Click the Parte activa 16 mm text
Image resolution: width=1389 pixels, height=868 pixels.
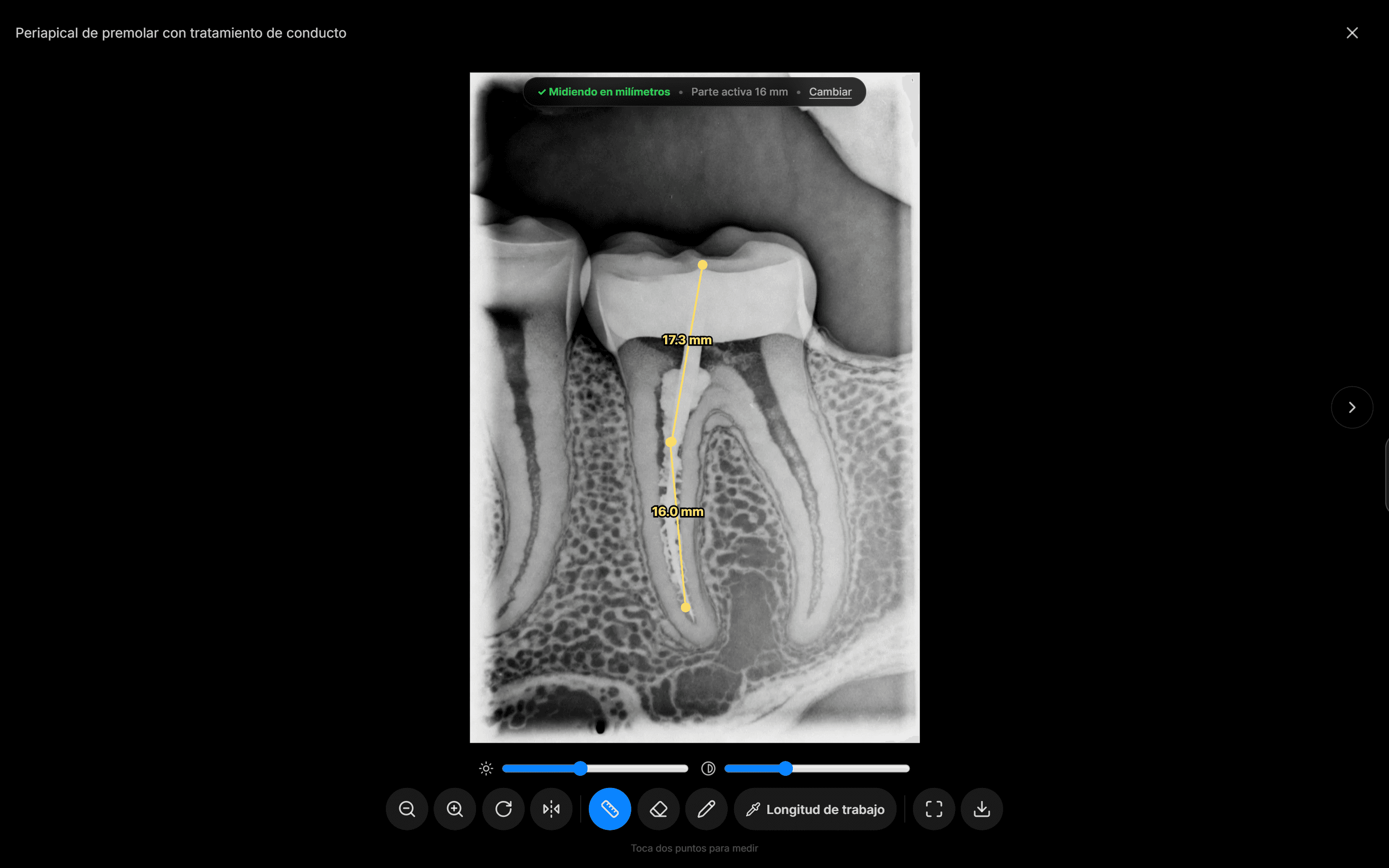click(x=739, y=92)
